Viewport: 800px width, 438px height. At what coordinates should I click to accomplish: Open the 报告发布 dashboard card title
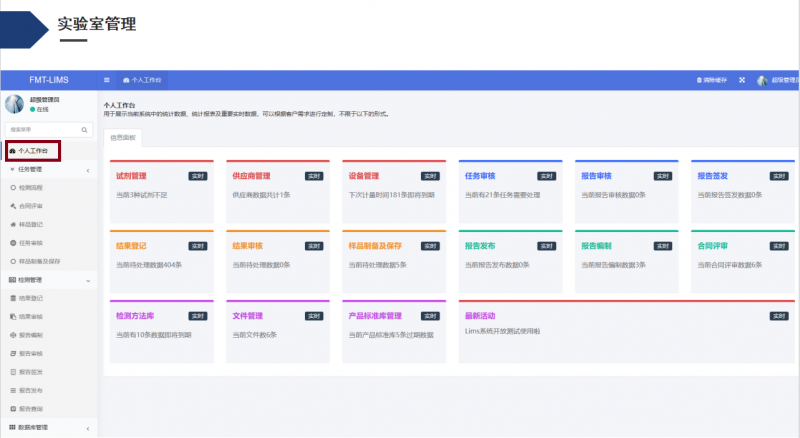tap(480, 246)
